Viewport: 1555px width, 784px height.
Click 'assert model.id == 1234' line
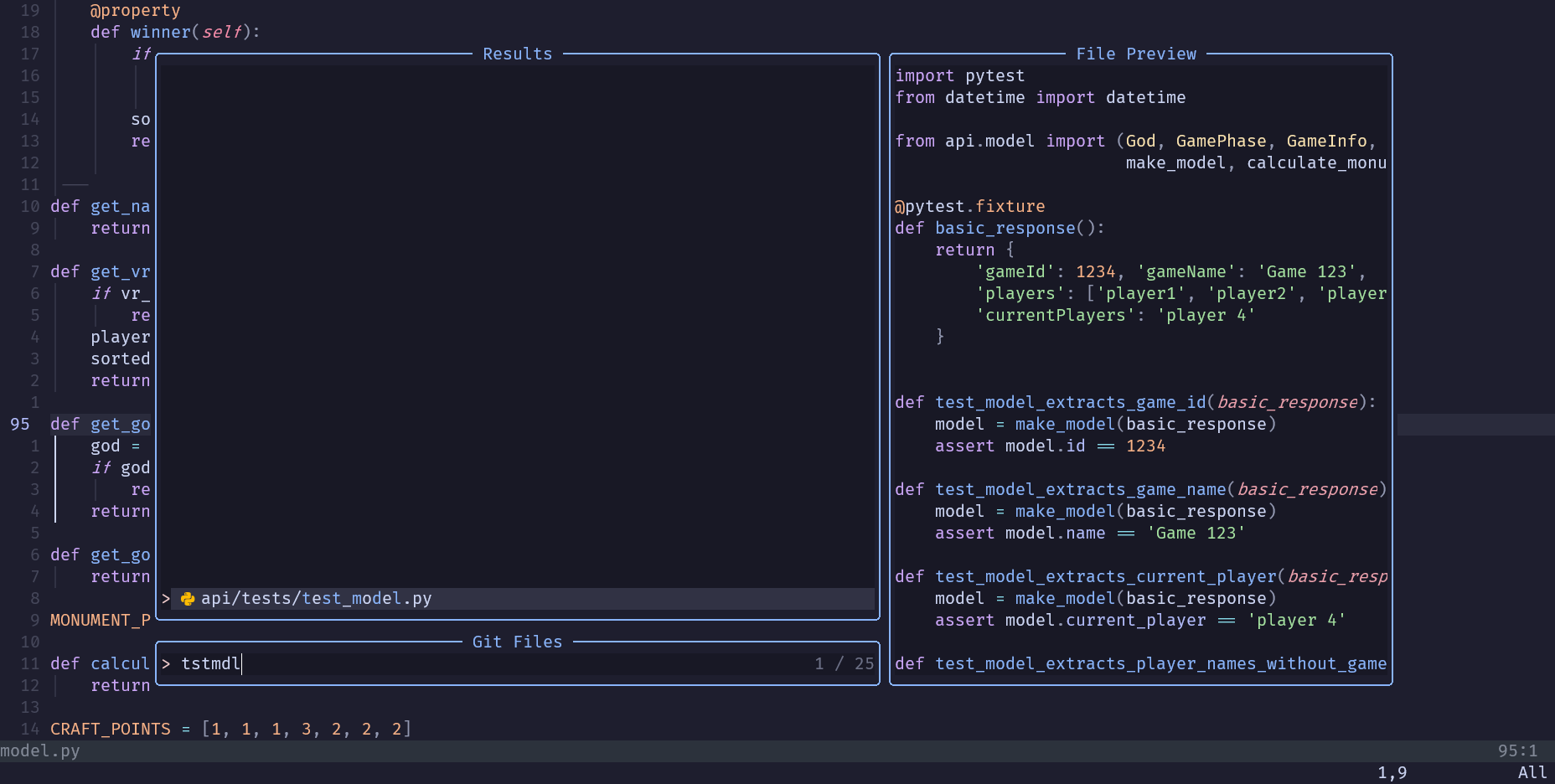pos(1051,446)
